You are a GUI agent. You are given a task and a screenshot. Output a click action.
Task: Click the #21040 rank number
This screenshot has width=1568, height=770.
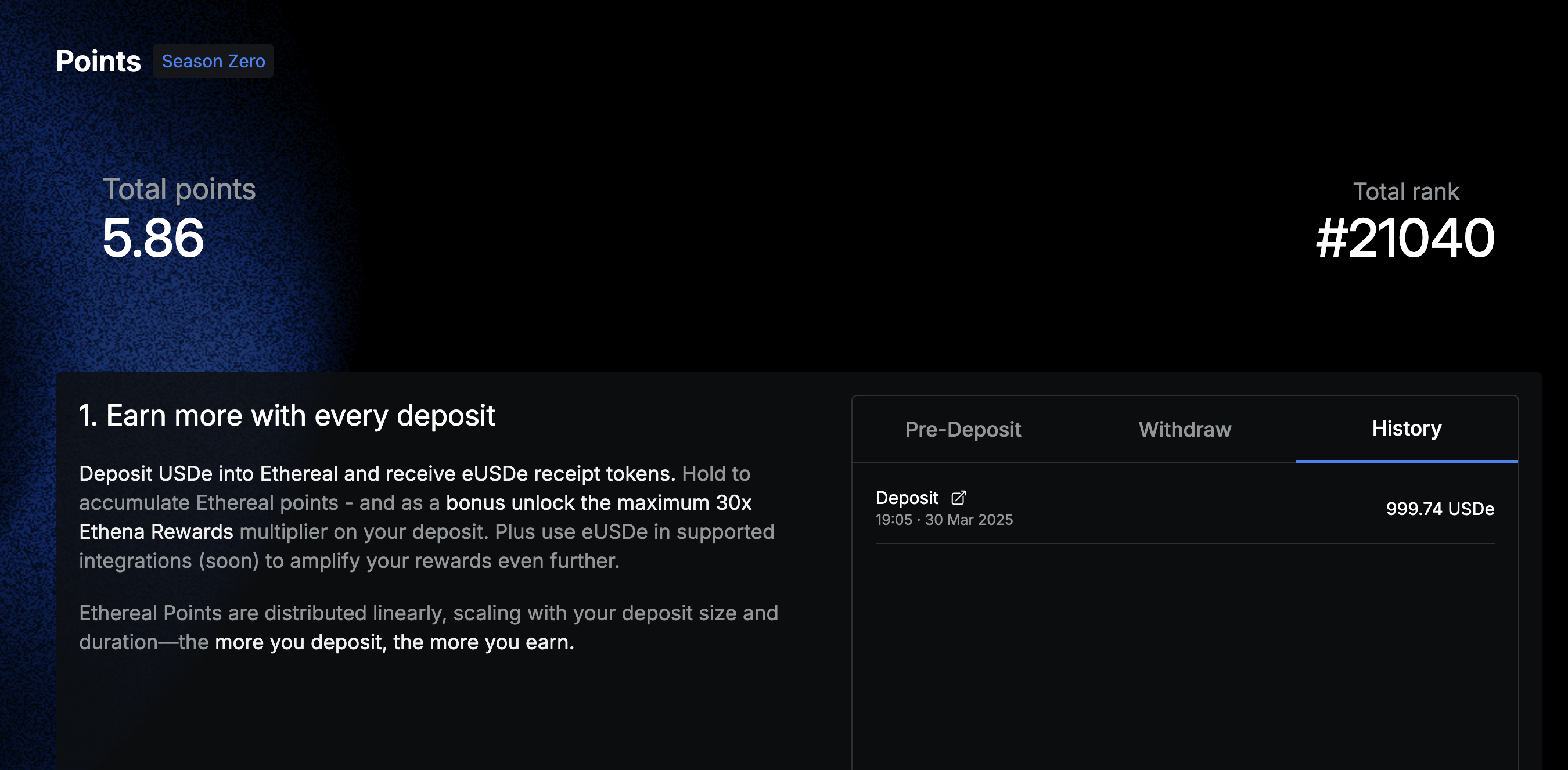(x=1404, y=239)
